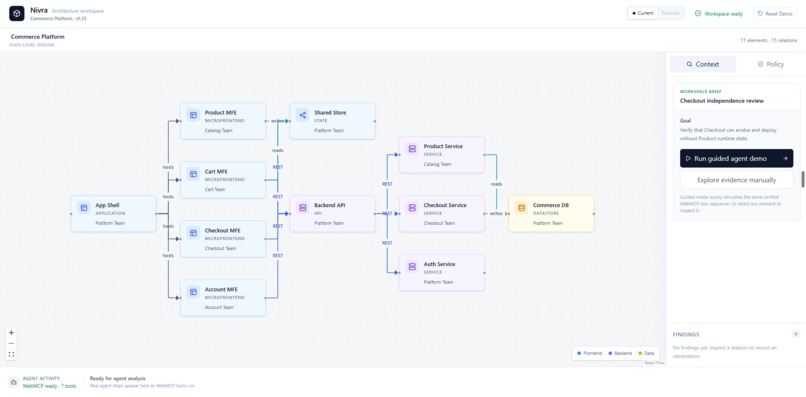The height and width of the screenshot is (397, 806).
Task: Select the App Shell node title
Action: (x=107, y=205)
